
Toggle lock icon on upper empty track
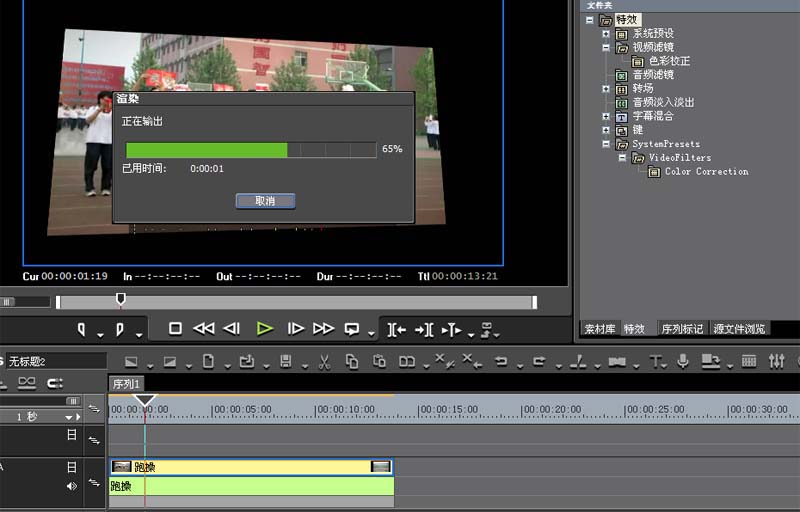pos(71,435)
